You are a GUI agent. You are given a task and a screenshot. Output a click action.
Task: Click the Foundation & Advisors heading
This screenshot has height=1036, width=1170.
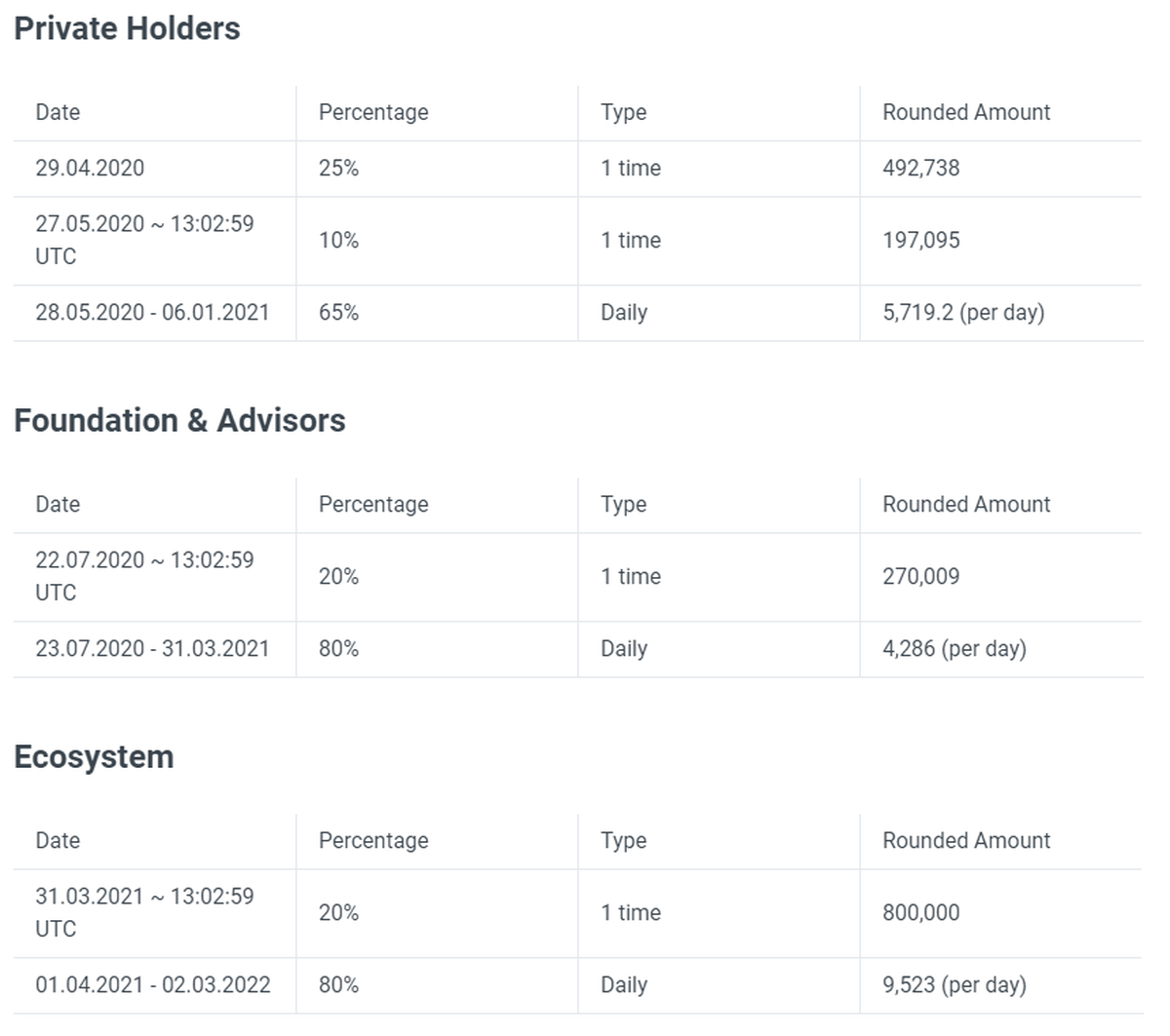coord(179,420)
